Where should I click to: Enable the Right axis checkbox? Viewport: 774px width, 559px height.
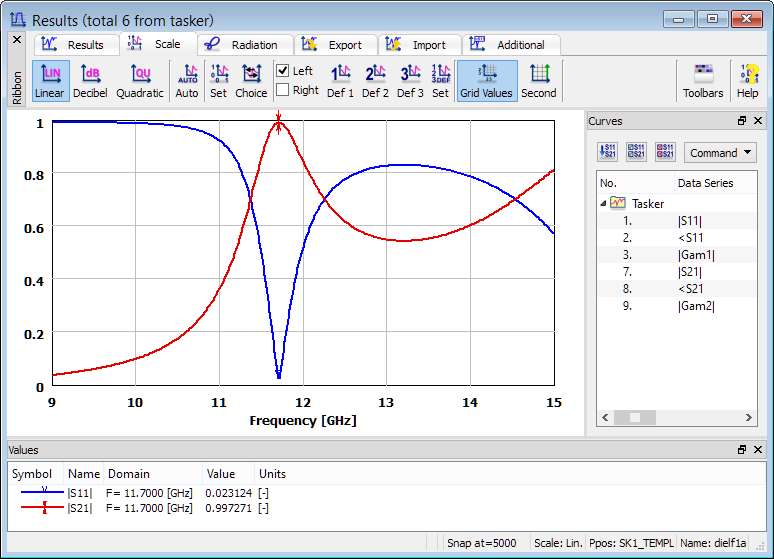[x=283, y=90]
